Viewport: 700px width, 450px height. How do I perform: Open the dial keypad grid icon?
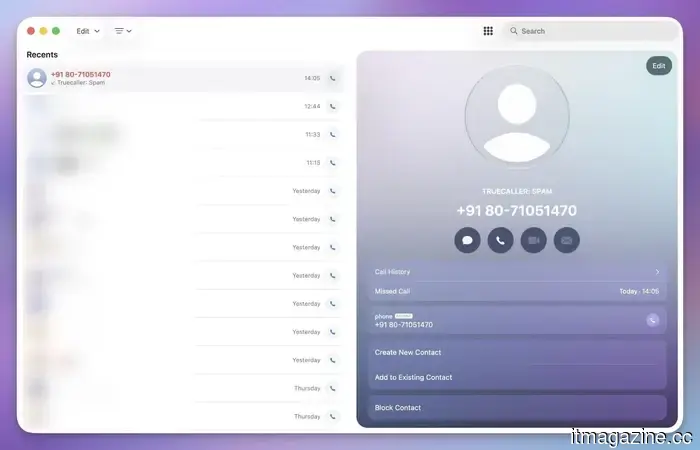[488, 31]
